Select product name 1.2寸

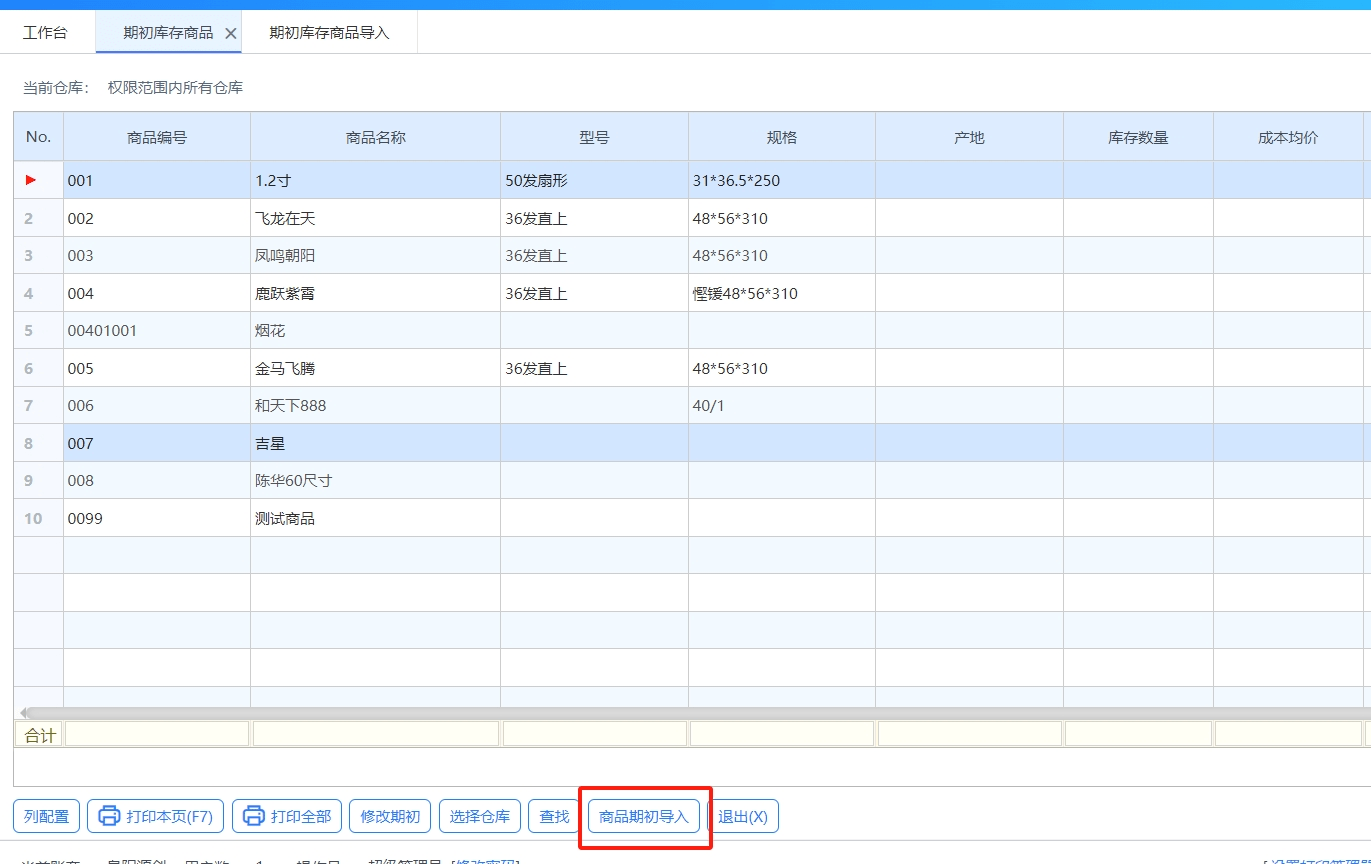click(x=376, y=180)
